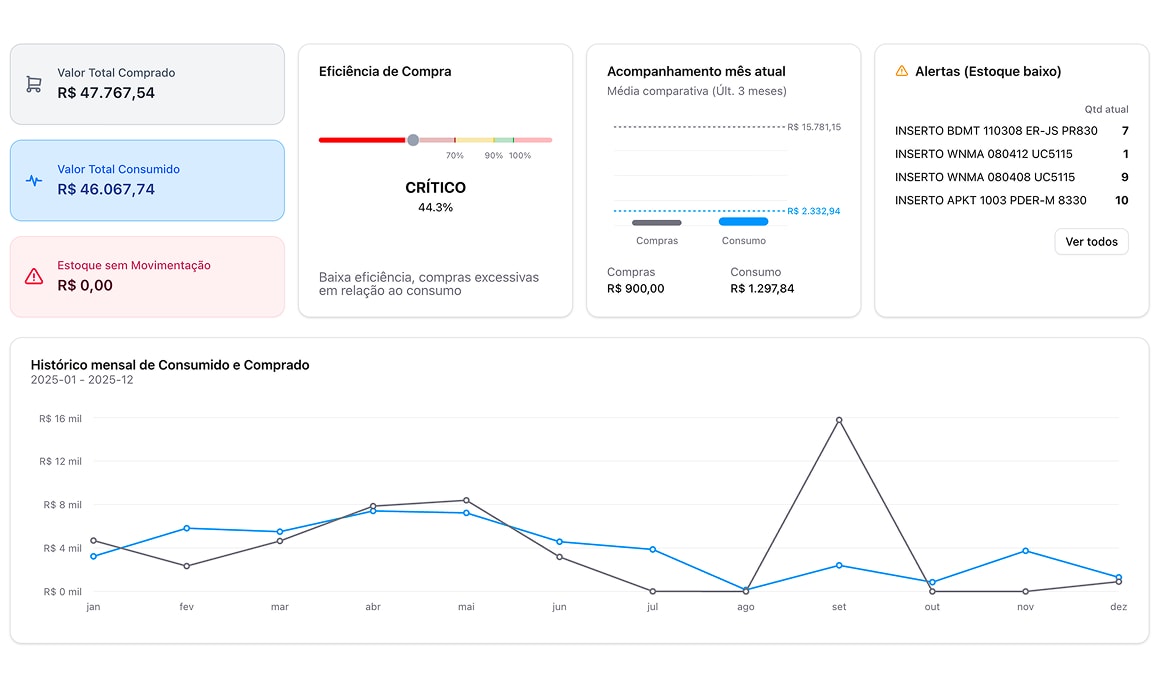The height and width of the screenshot is (686, 1156).
Task: Select the INSERTO APKT 1003 PDER-M 8330 row
Action: click(1012, 200)
